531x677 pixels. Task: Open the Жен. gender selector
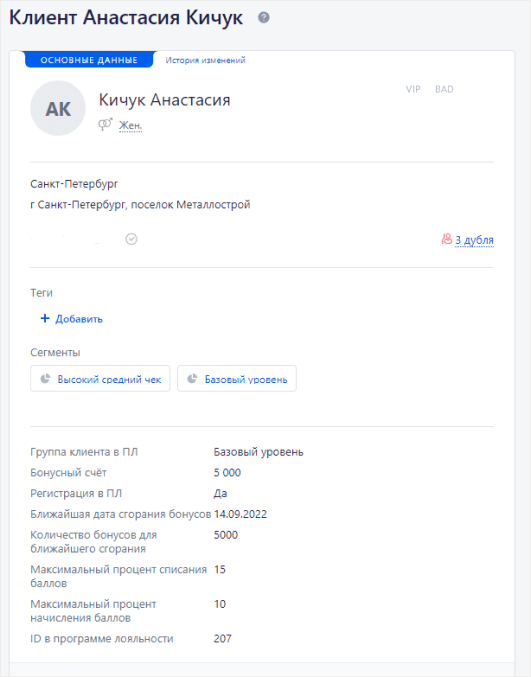[x=130, y=125]
